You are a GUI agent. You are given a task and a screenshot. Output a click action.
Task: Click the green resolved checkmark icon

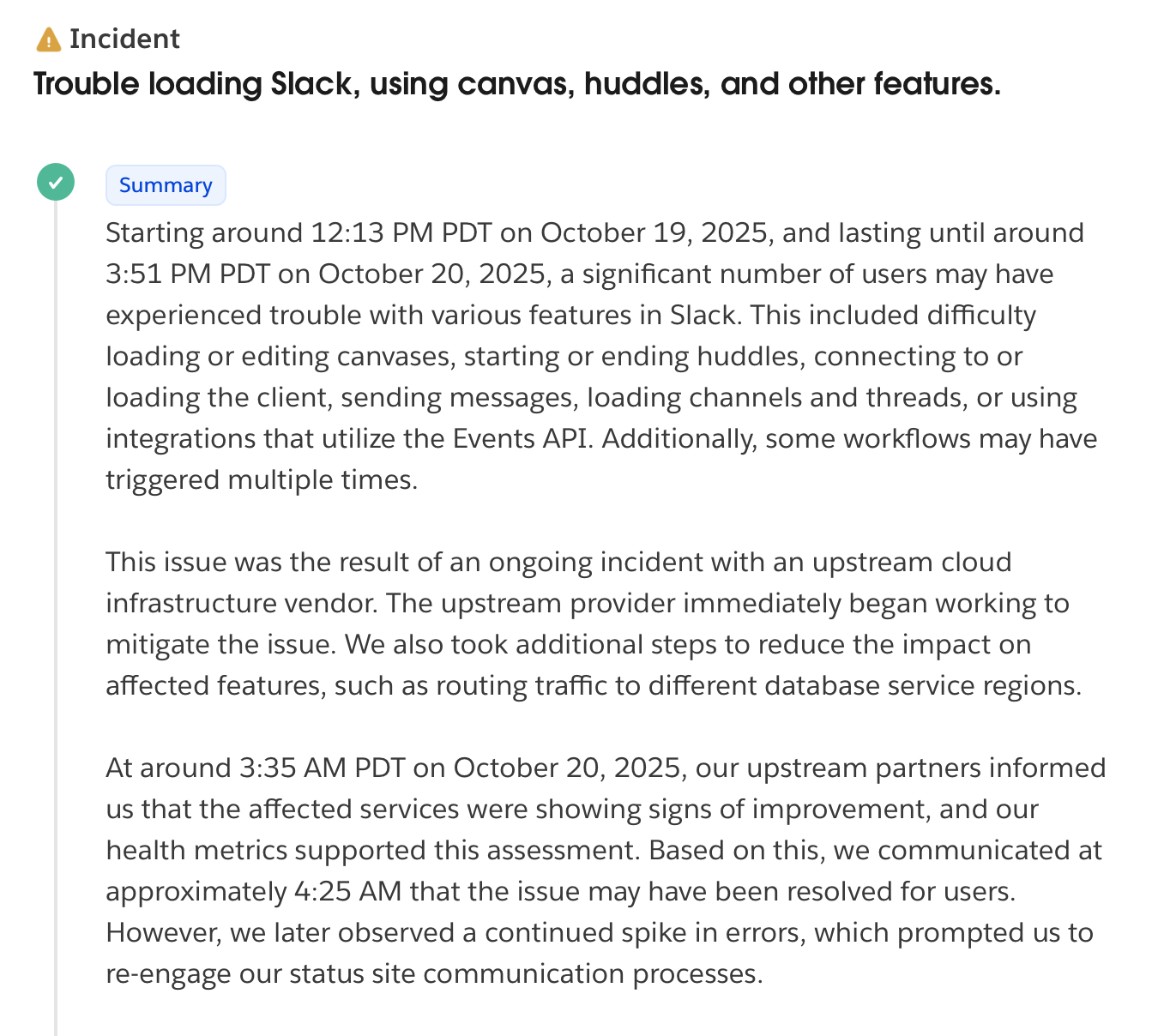tap(56, 182)
